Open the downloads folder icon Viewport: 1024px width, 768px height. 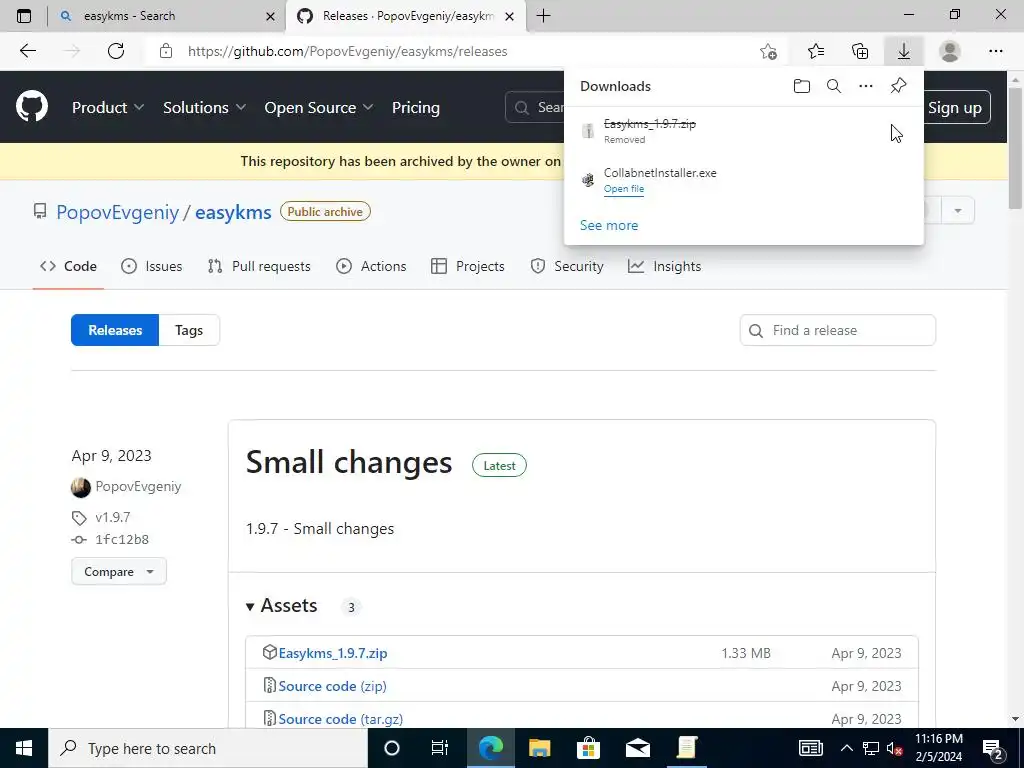[x=801, y=86]
